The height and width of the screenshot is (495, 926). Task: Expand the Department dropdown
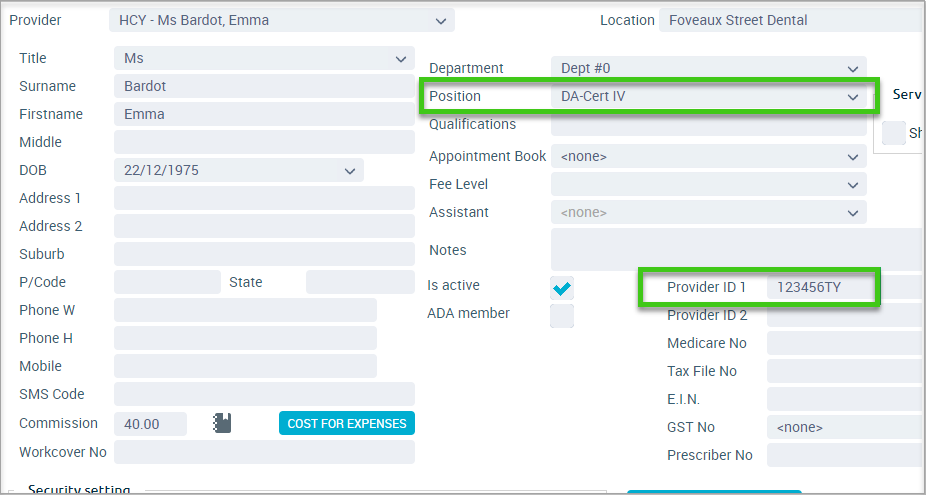click(x=852, y=69)
